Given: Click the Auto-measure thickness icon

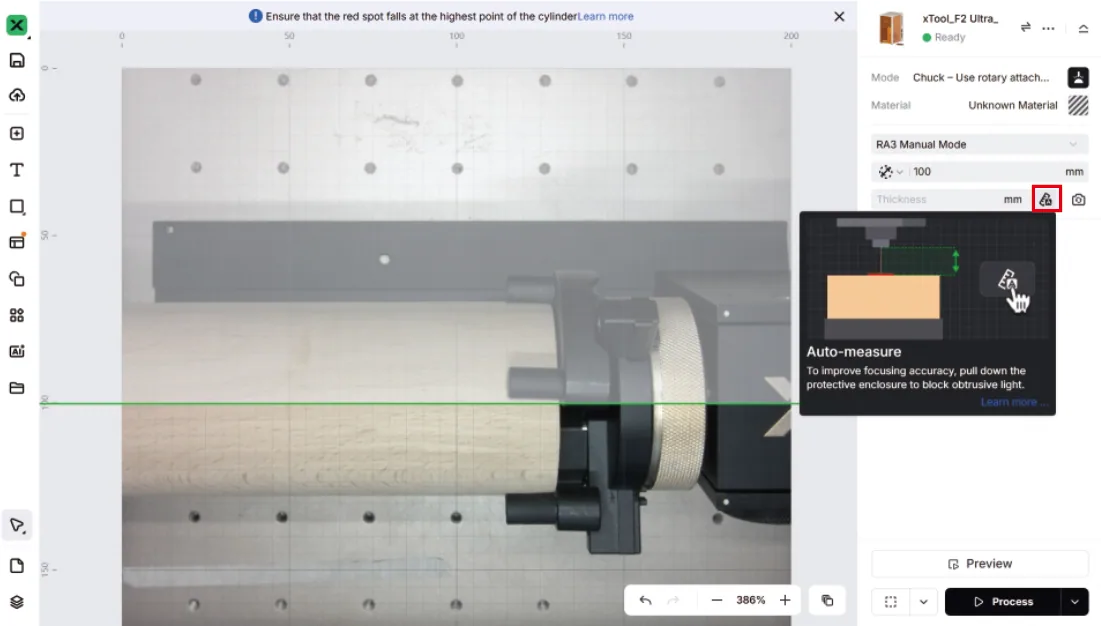Looking at the screenshot, I should click(1046, 199).
